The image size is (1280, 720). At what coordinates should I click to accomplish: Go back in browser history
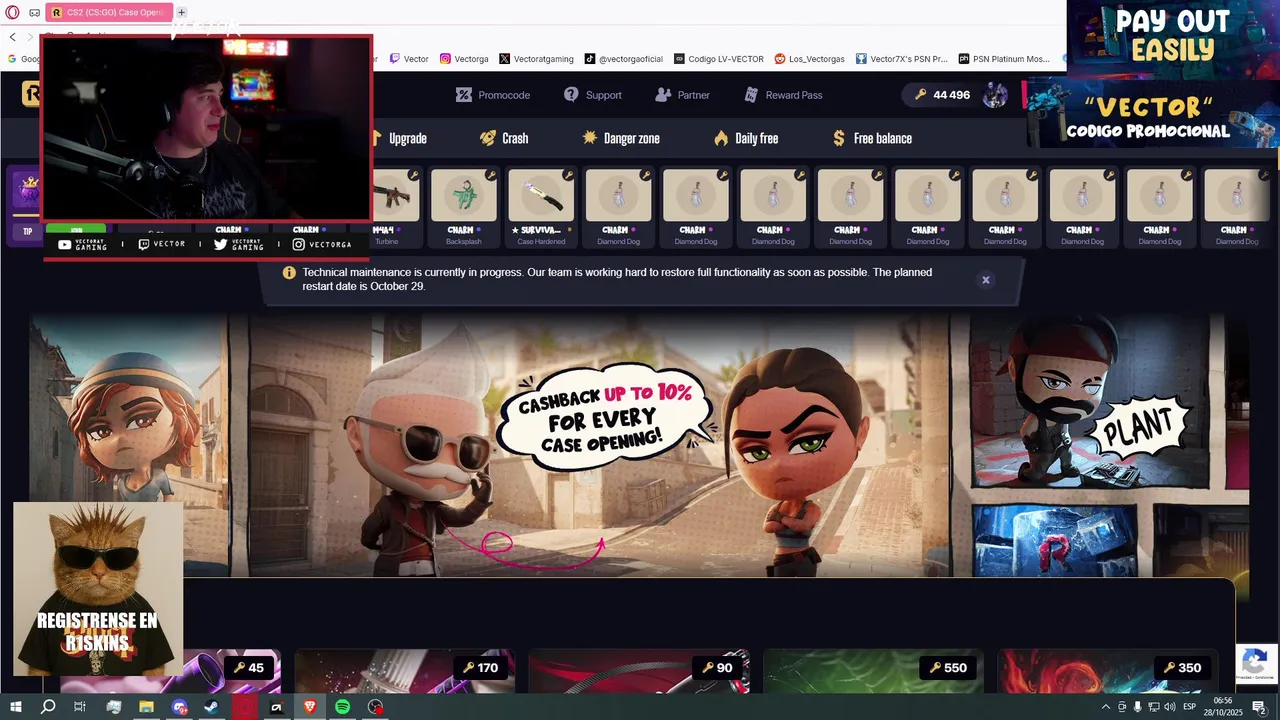pyautogui.click(x=12, y=37)
